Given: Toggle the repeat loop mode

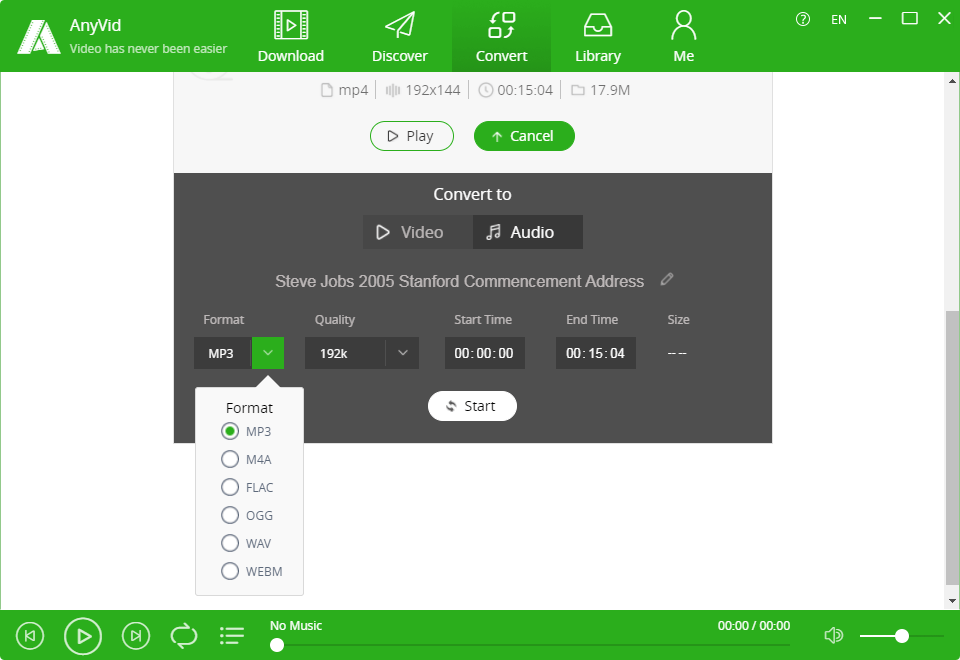Looking at the screenshot, I should coord(184,636).
